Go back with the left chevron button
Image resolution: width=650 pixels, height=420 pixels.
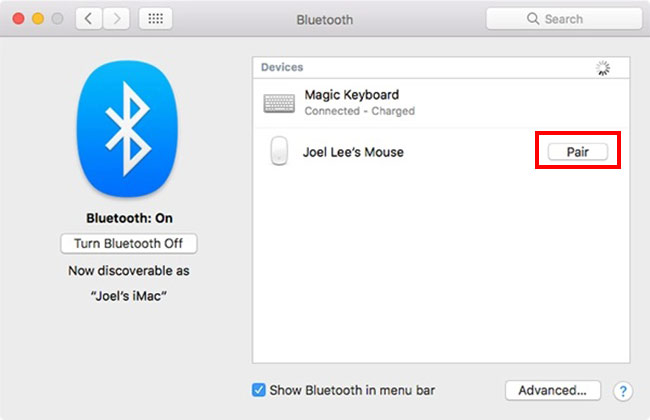89,19
